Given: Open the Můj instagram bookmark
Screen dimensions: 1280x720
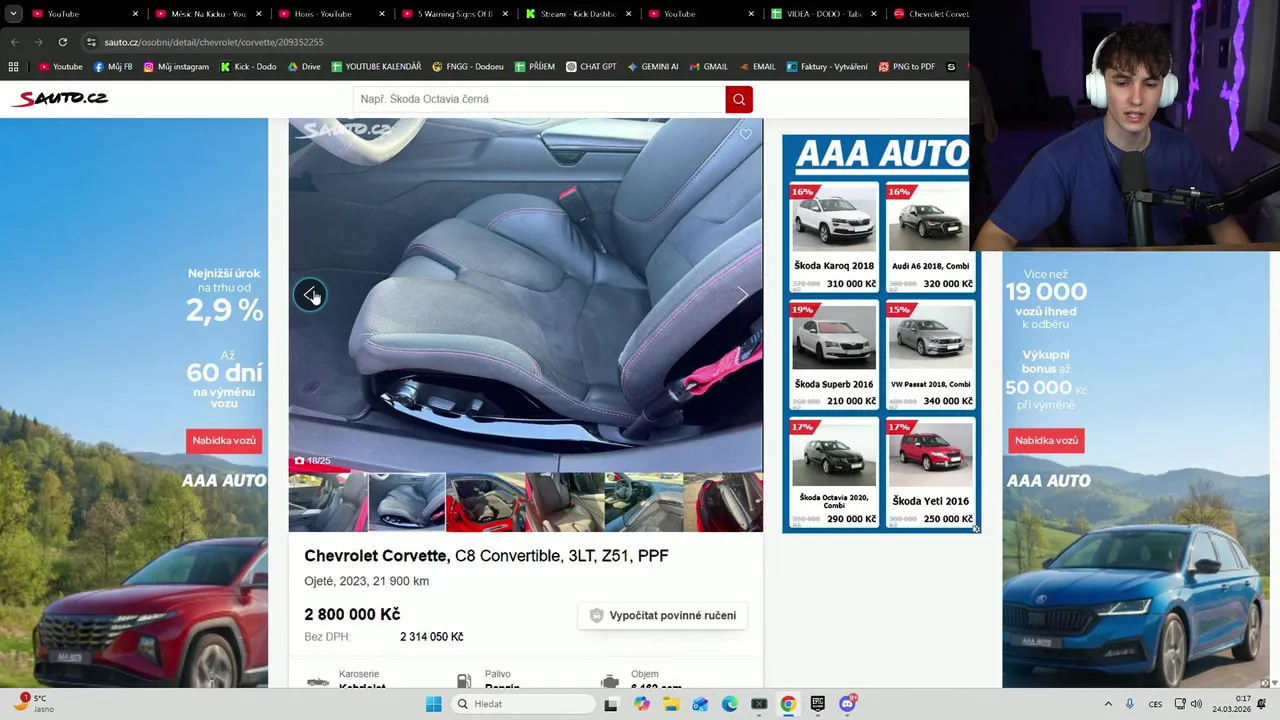Looking at the screenshot, I should pos(176,67).
